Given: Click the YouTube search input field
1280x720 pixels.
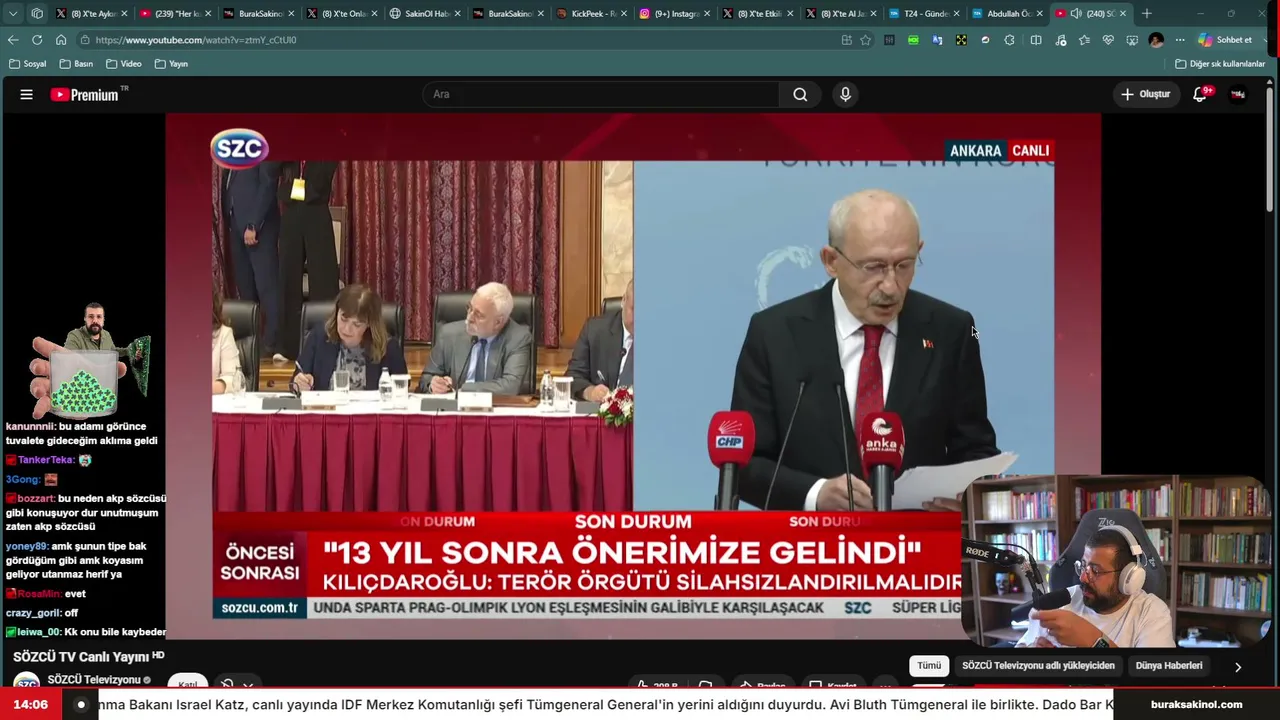Looking at the screenshot, I should [600, 94].
